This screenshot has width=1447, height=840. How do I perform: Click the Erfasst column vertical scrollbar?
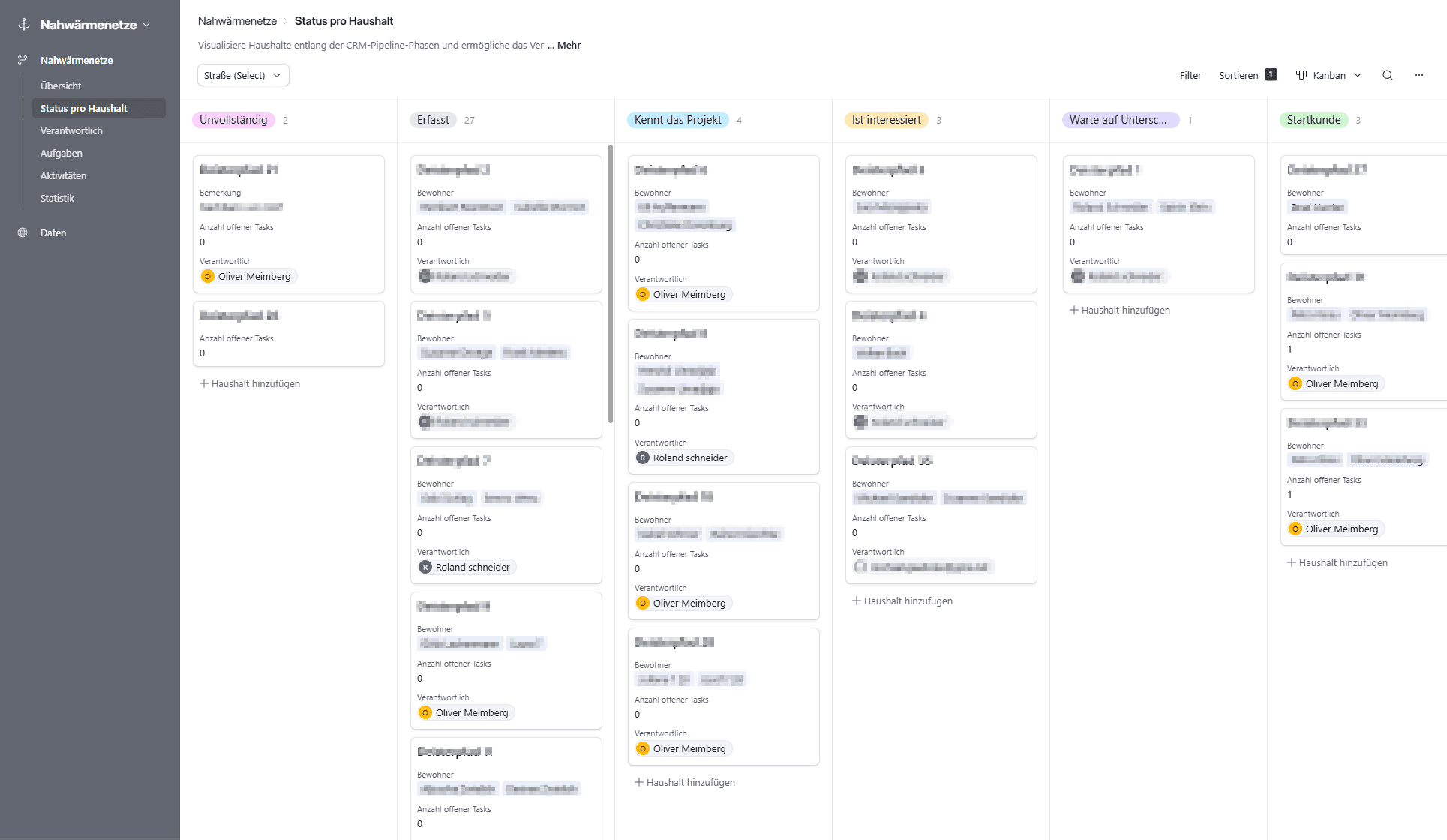[610, 285]
